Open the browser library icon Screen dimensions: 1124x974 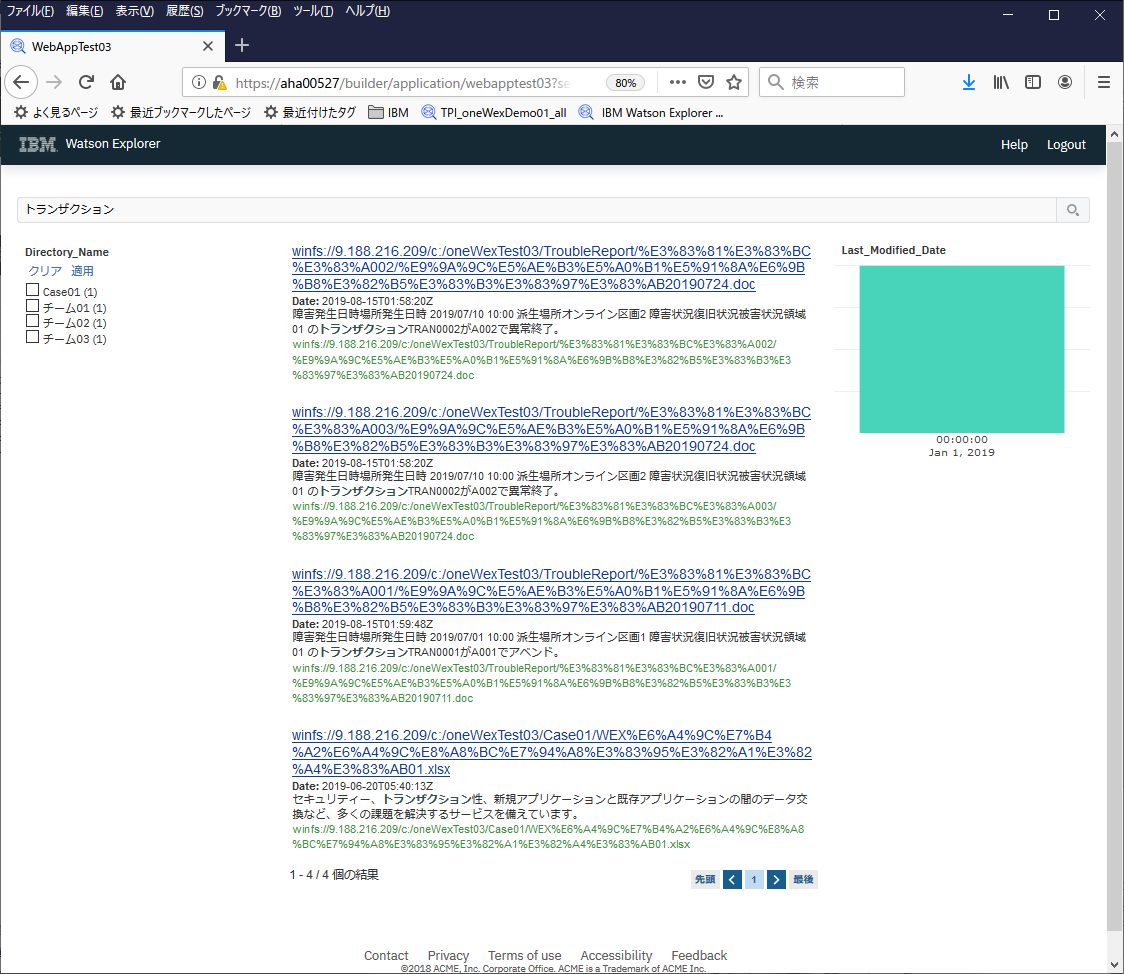pyautogui.click(x=1001, y=82)
